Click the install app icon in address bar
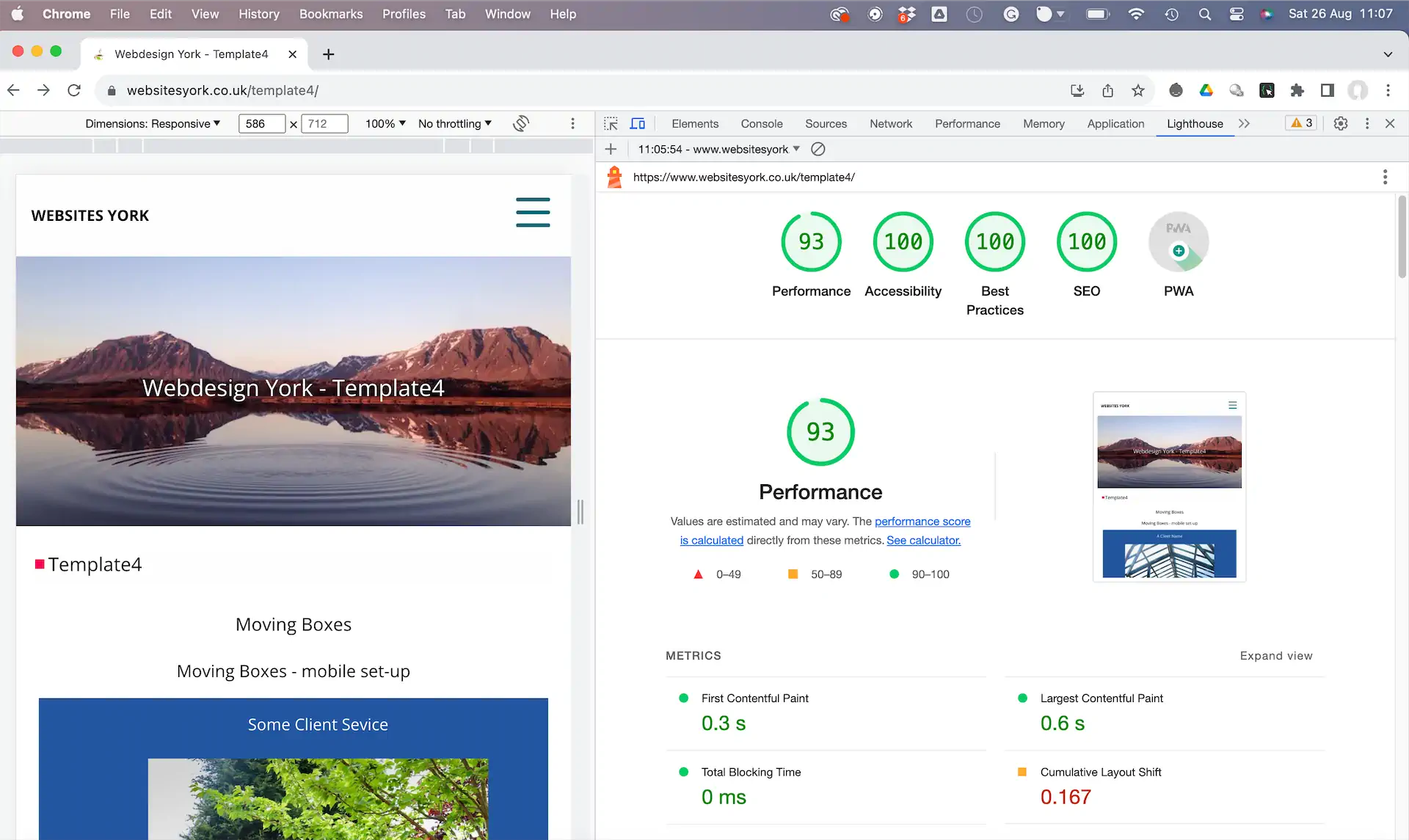This screenshot has width=1409, height=840. click(x=1077, y=90)
